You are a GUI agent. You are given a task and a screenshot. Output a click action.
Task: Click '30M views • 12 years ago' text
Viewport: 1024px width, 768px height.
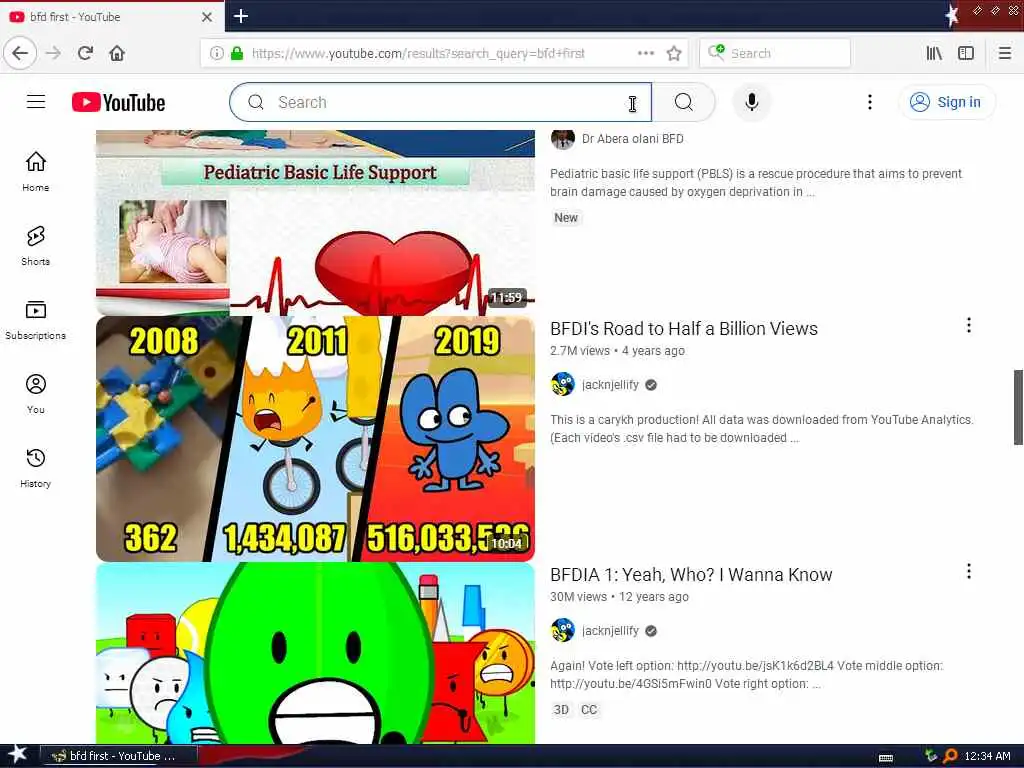pyautogui.click(x=619, y=596)
